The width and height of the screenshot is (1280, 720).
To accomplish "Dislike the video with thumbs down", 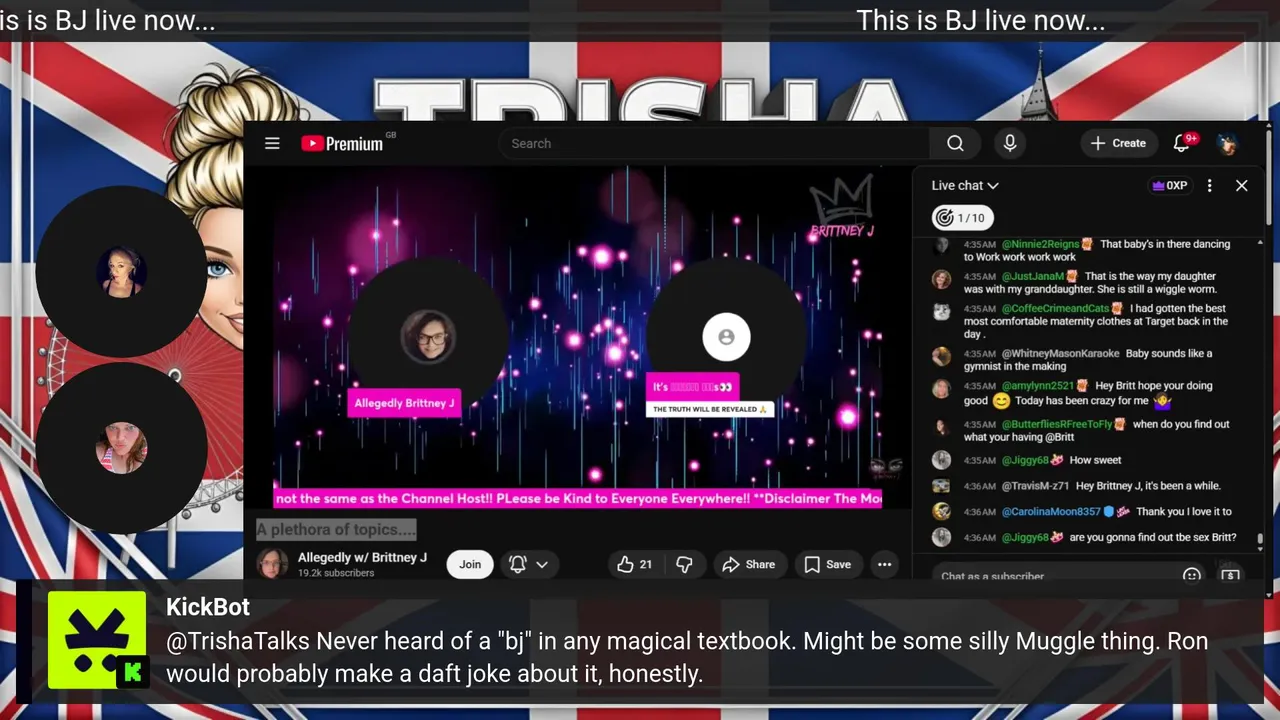I will (684, 564).
